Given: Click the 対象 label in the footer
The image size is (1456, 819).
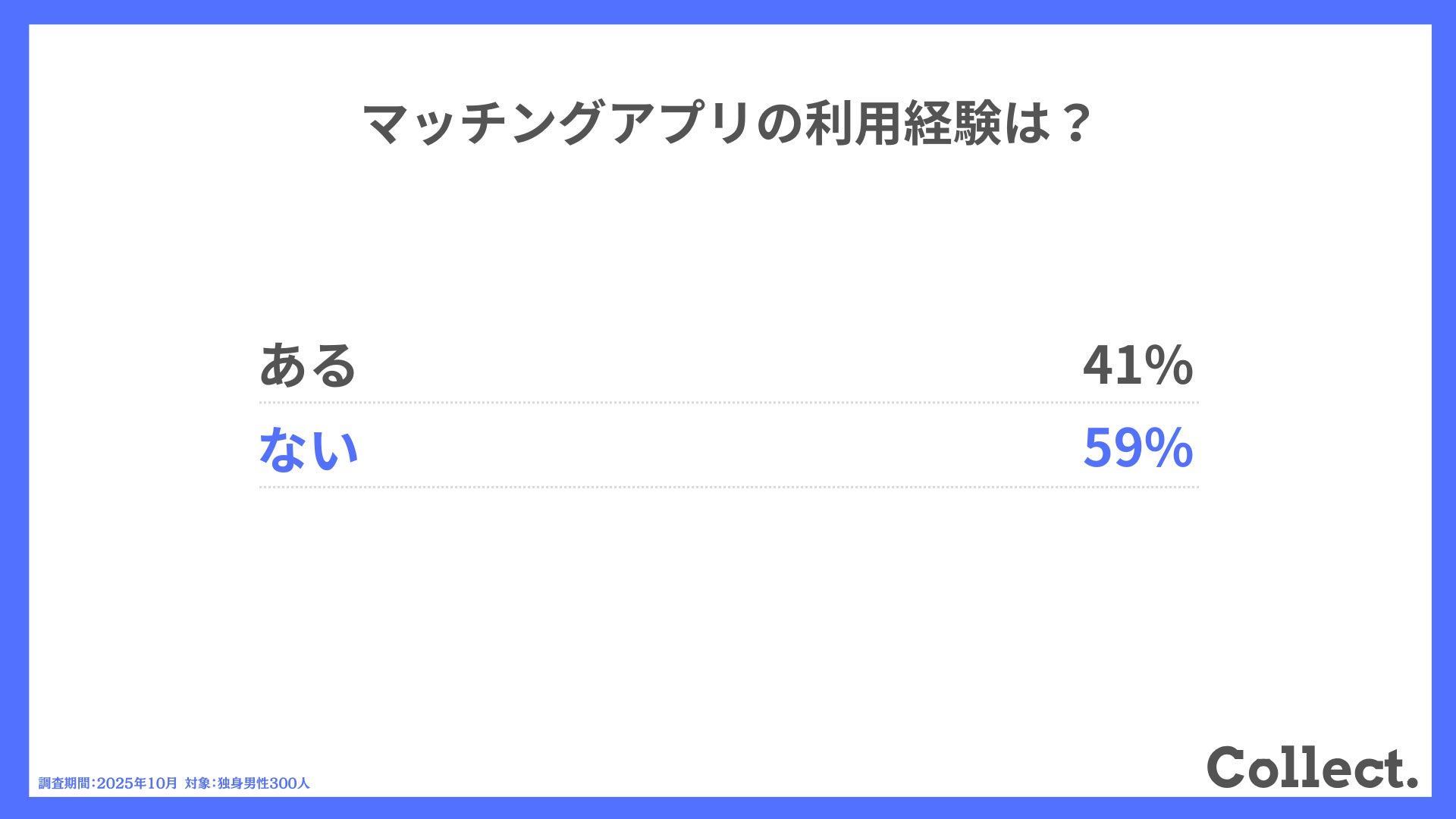Looking at the screenshot, I should [x=197, y=783].
